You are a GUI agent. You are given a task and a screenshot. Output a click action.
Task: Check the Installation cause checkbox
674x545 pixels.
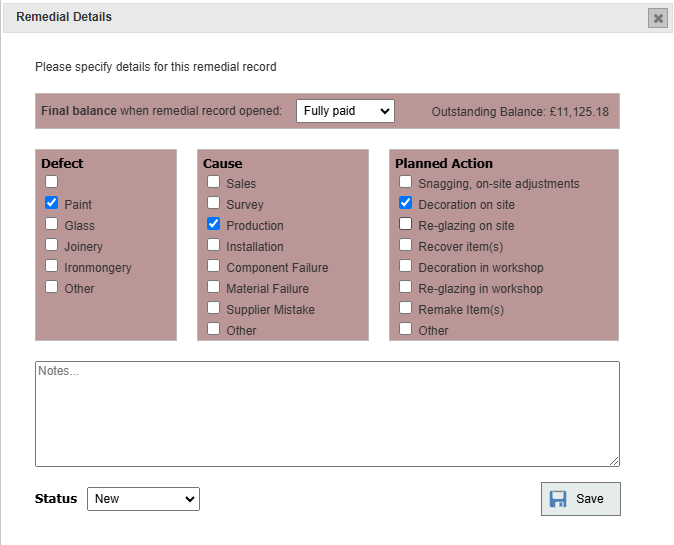click(214, 245)
